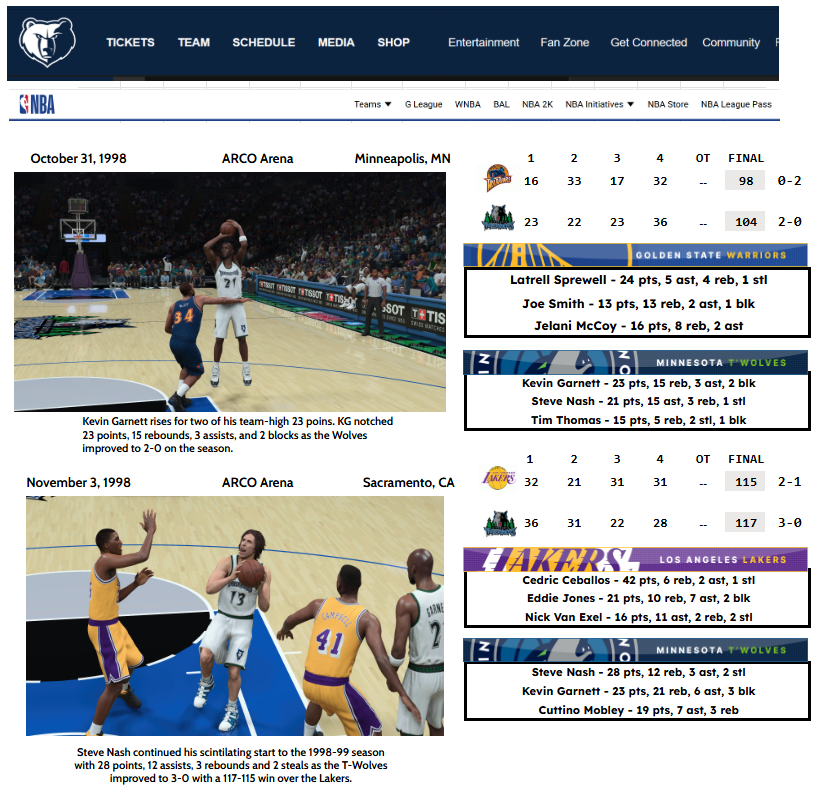Click the Timberwolves final score 117
Image resolution: width=822 pixels, height=786 pixels.
tap(745, 522)
